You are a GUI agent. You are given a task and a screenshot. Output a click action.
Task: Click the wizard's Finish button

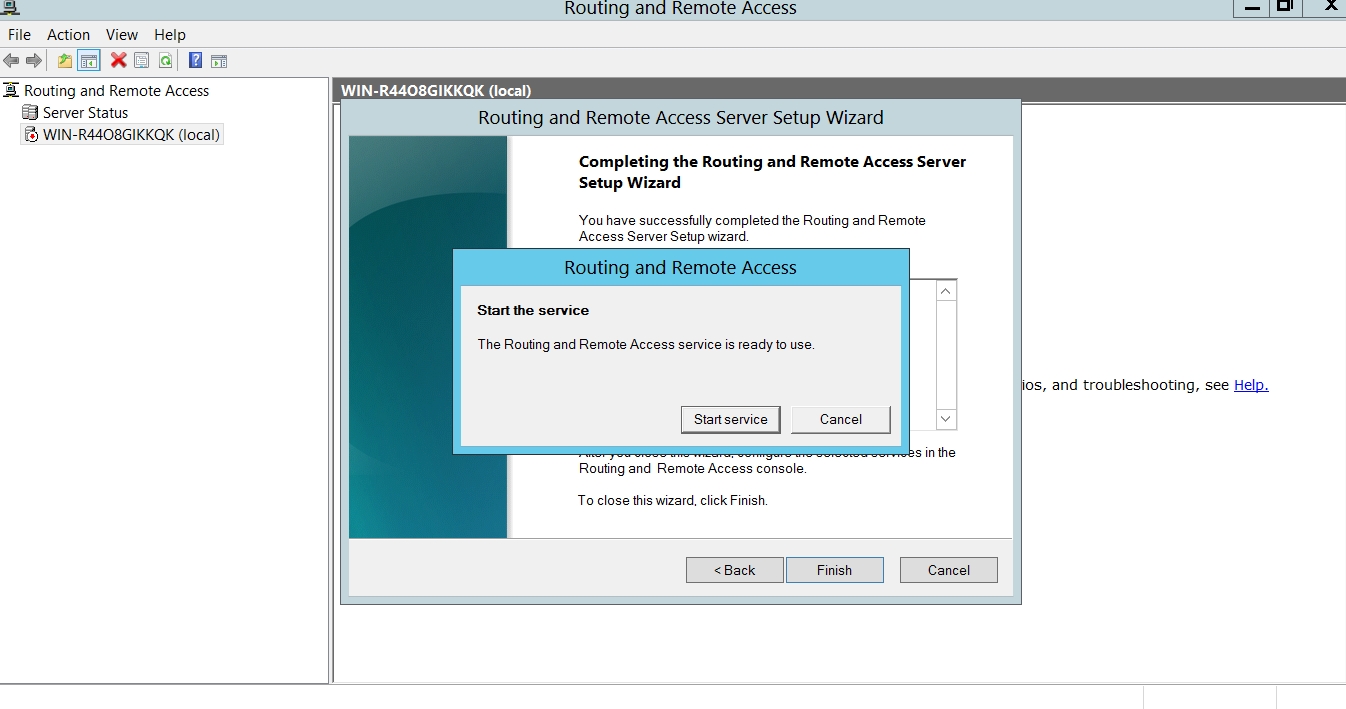coord(834,570)
